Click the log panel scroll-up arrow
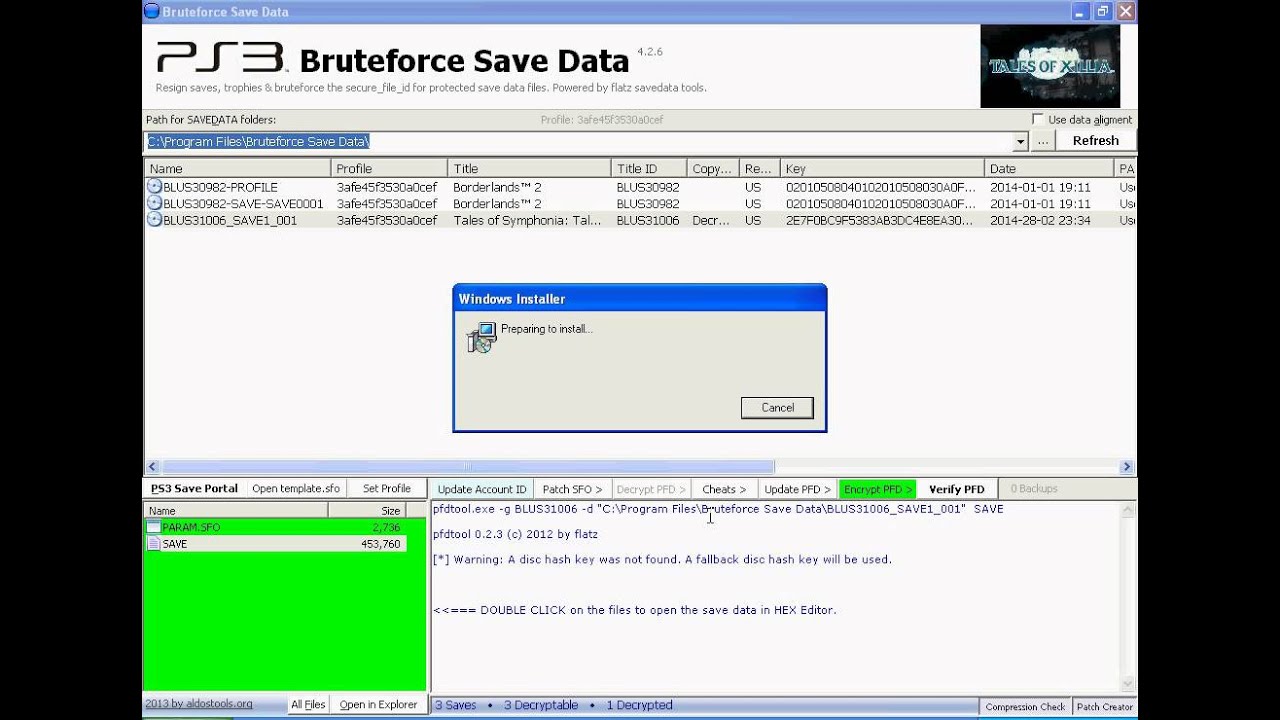Viewport: 1280px width, 720px height. pos(1128,510)
